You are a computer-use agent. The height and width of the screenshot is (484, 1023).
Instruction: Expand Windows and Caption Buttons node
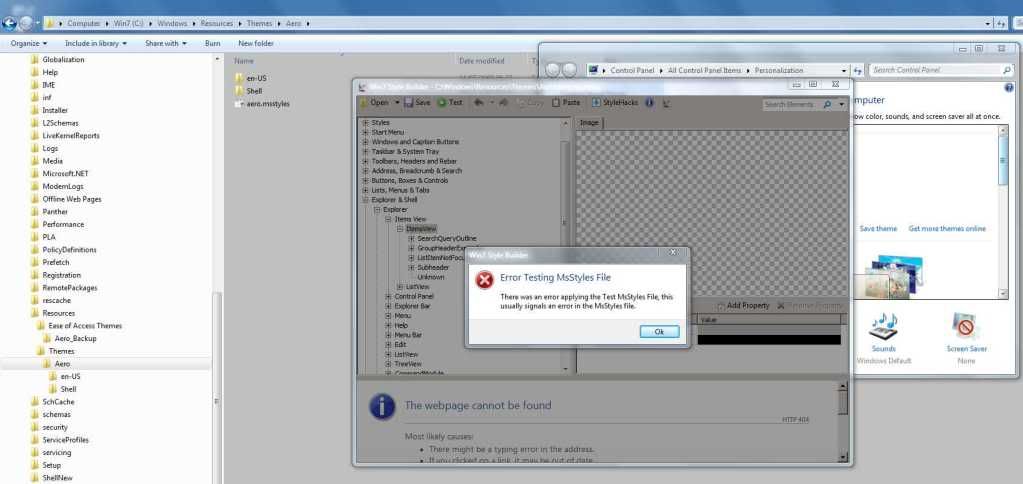click(x=365, y=142)
